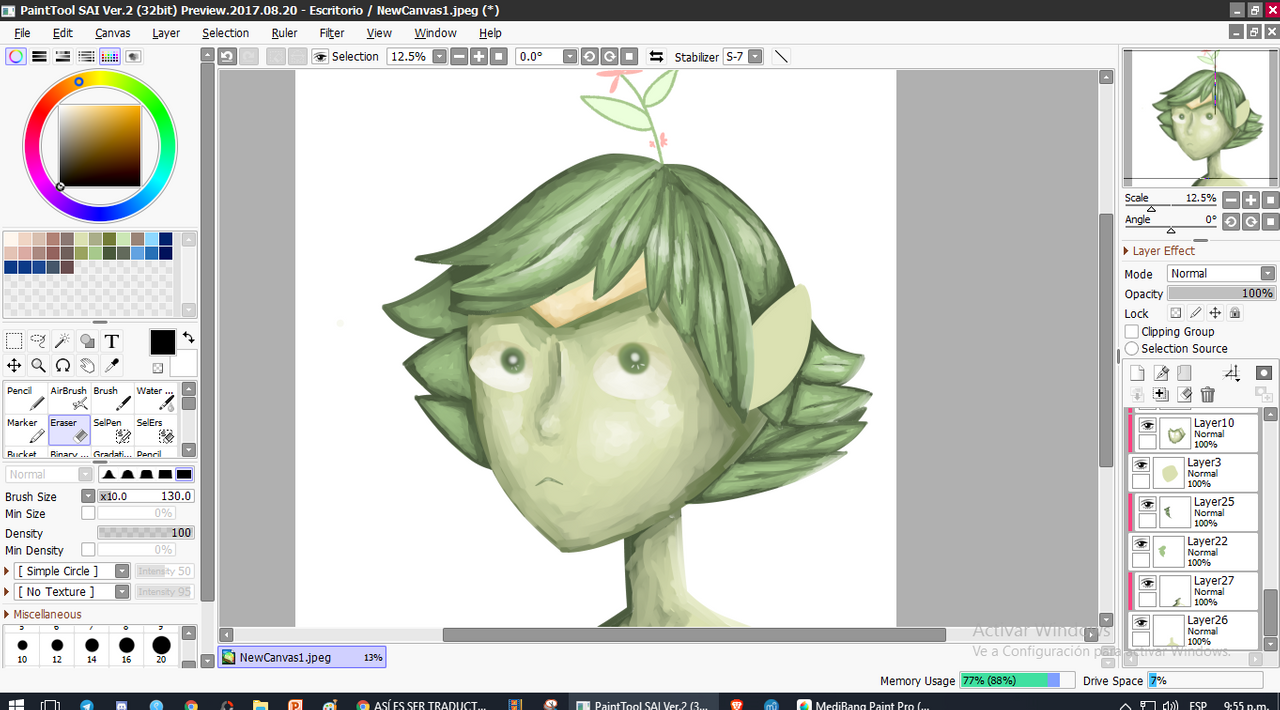Open MediBang Paint Pro from the taskbar

coord(860,703)
